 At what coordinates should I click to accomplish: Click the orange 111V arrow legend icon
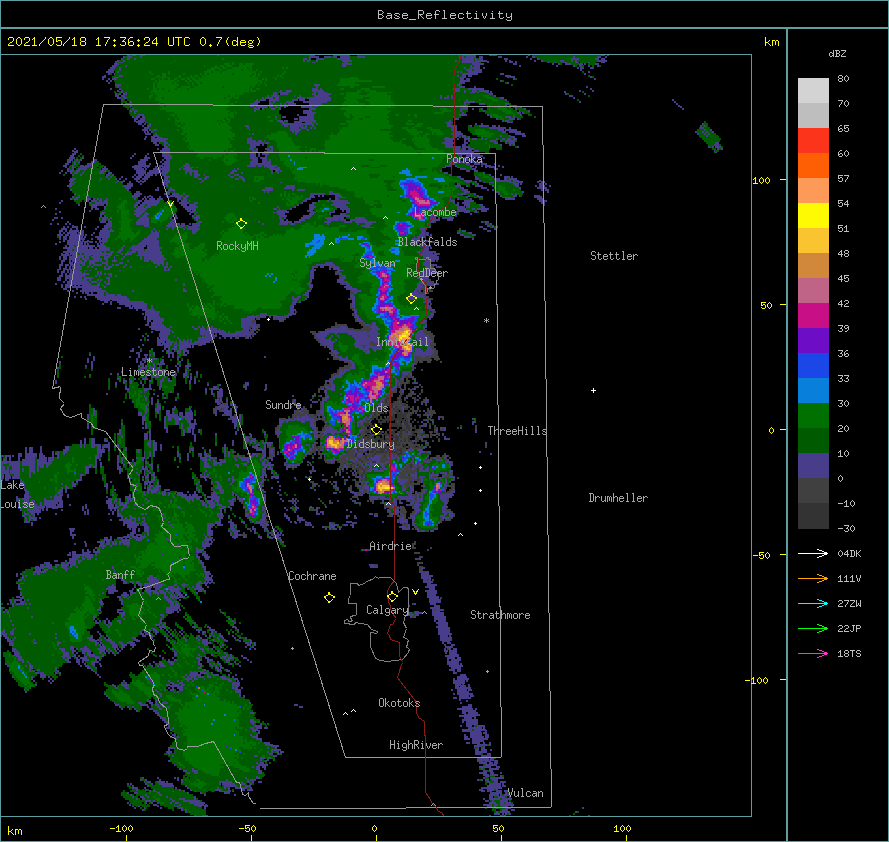tap(813, 578)
